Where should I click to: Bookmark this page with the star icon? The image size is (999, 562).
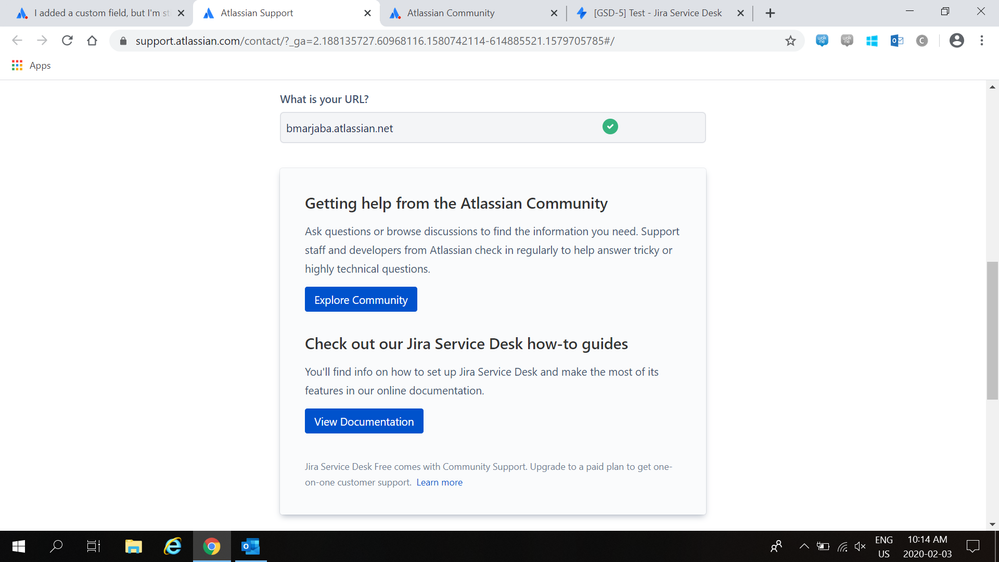click(x=790, y=41)
